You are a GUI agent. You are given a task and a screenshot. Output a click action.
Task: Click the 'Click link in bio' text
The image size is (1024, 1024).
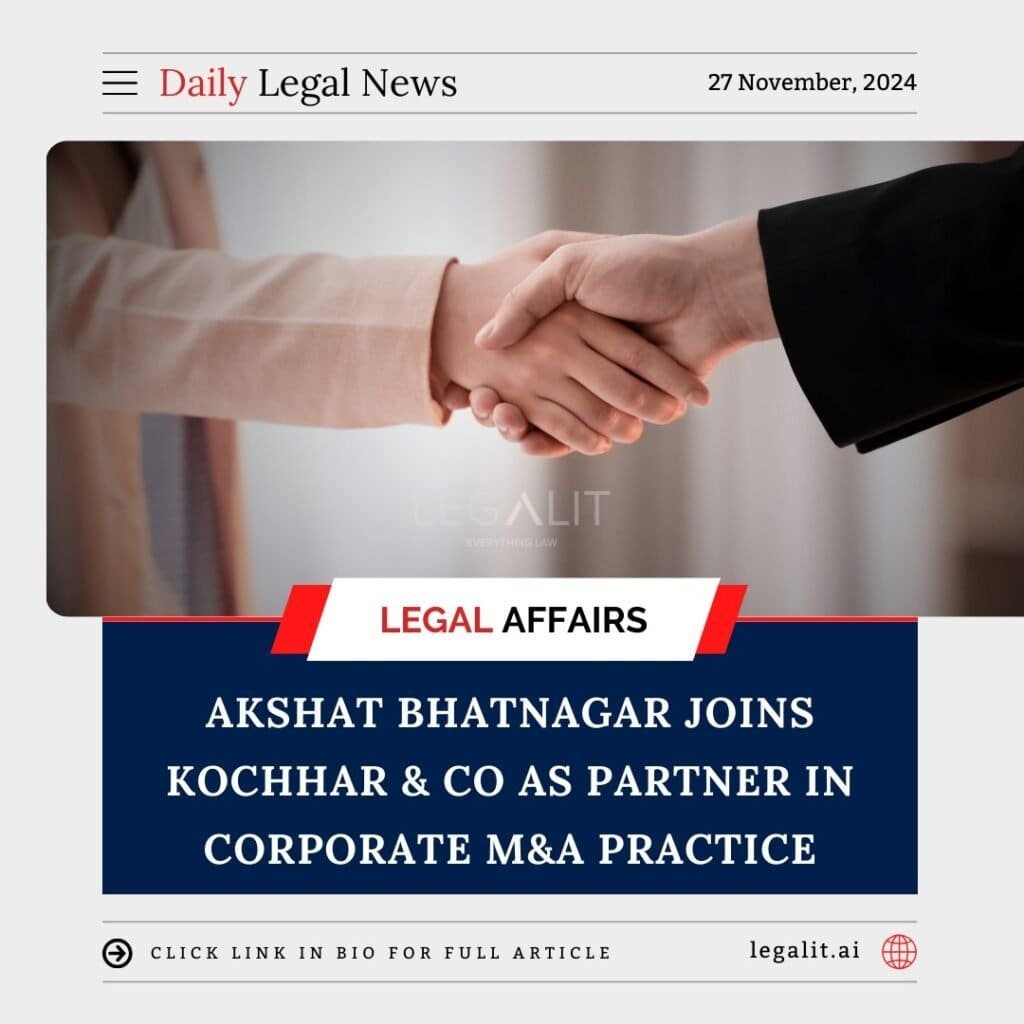point(381,953)
